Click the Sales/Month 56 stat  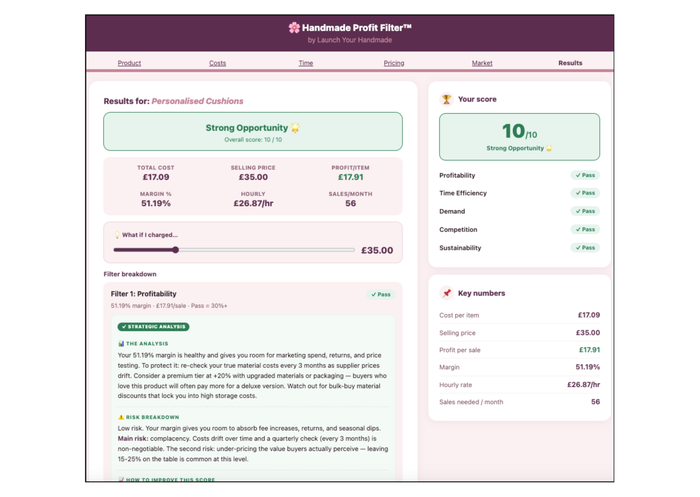tap(350, 200)
